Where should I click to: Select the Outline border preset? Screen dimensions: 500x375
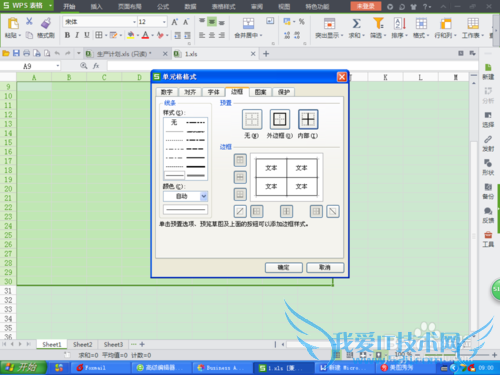click(x=280, y=119)
